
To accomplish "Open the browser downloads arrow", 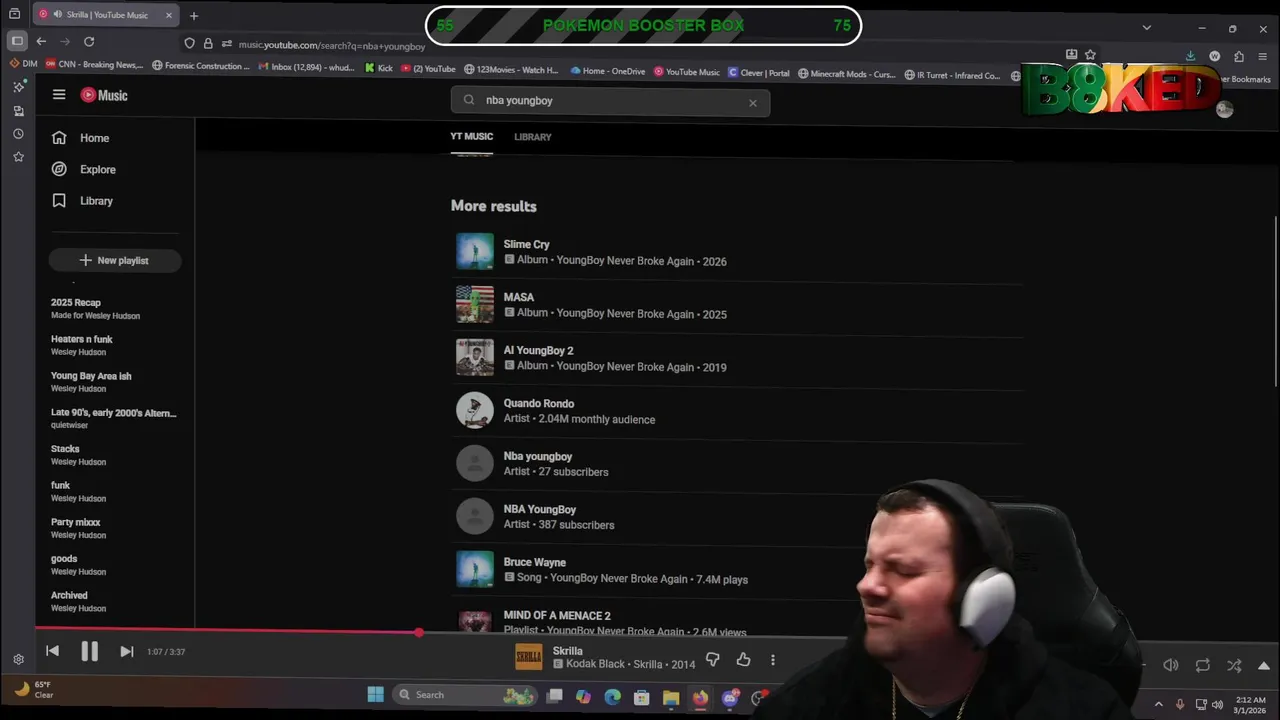I will tap(1190, 56).
